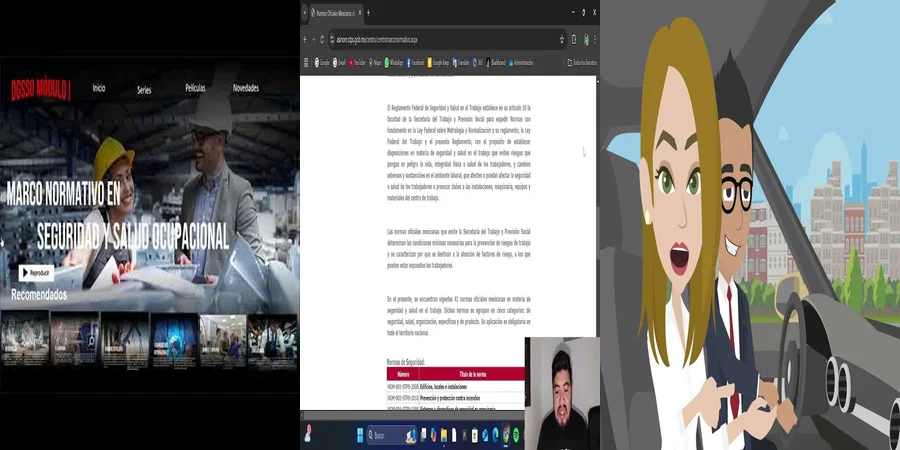The width and height of the screenshot is (900, 450).
Task: Close the Normas Oficiales Mexicanas tab
Action: coord(360,13)
